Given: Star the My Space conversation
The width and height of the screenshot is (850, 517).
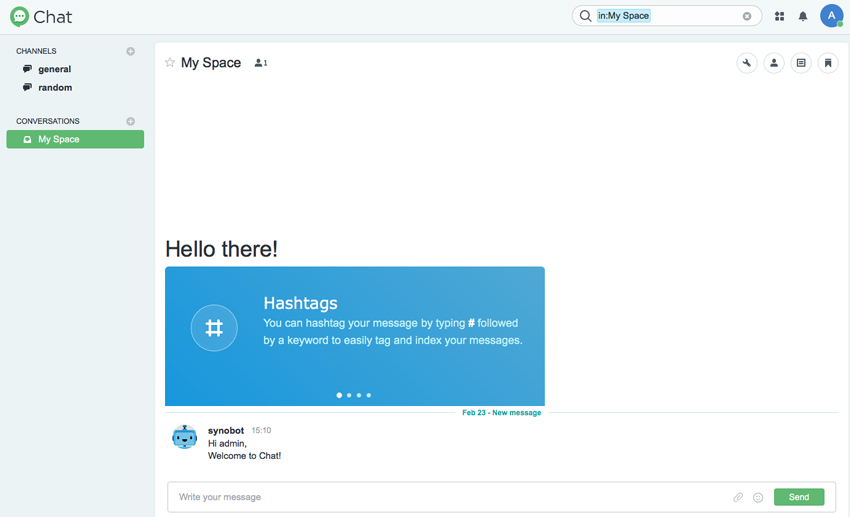Looking at the screenshot, I should point(170,62).
